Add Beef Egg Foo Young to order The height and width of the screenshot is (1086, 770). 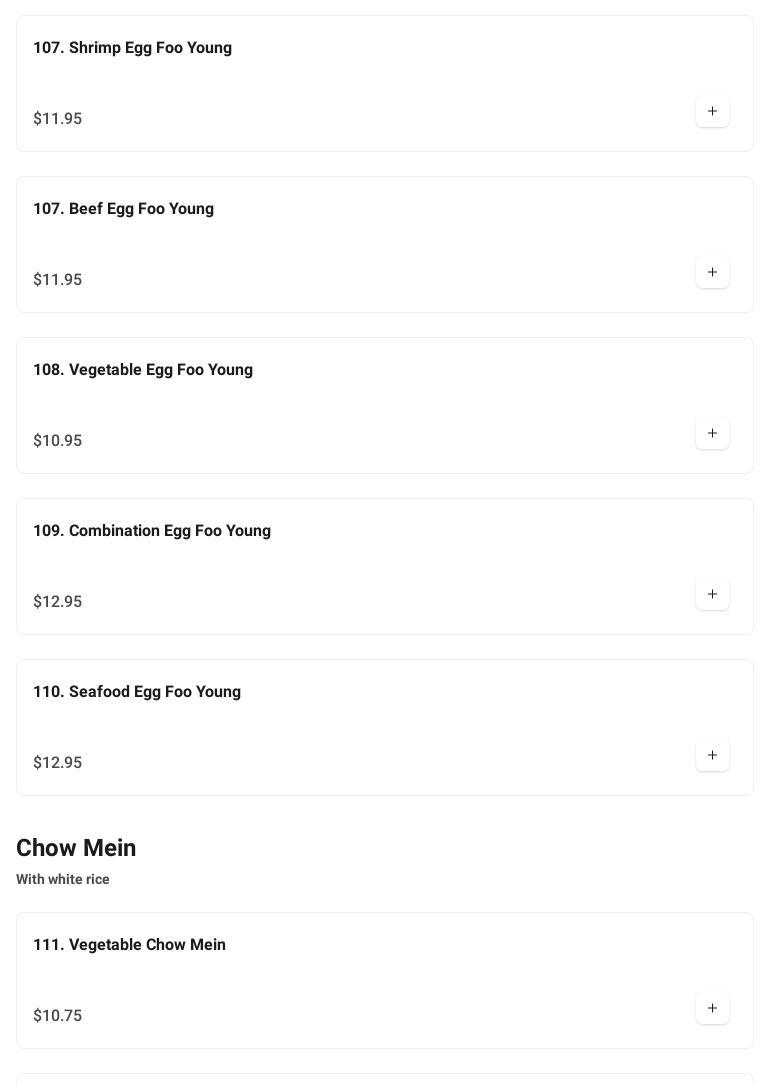[x=712, y=272]
